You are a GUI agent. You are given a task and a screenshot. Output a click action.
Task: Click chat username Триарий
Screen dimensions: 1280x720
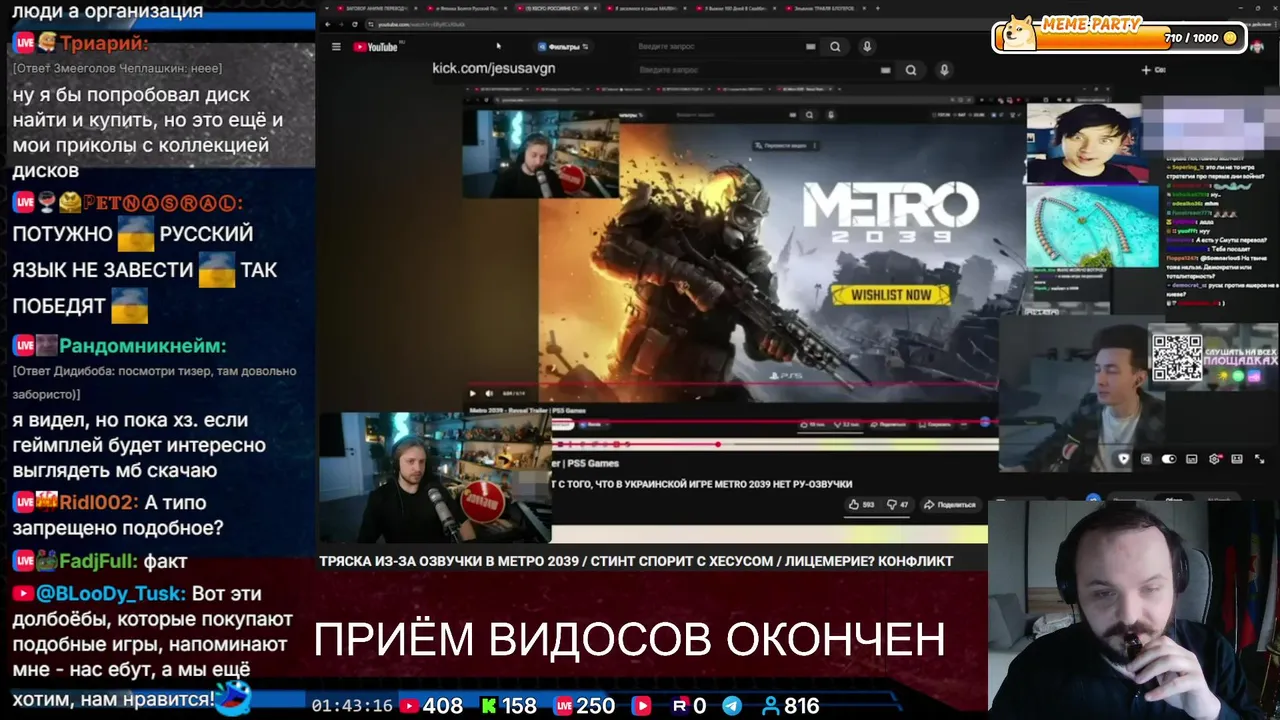(104, 43)
